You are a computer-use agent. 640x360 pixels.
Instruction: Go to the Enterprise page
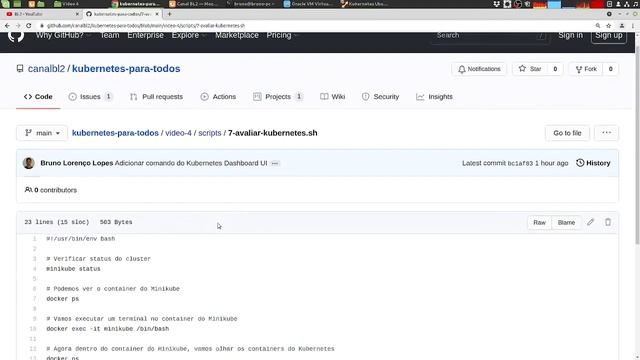coord(145,35)
